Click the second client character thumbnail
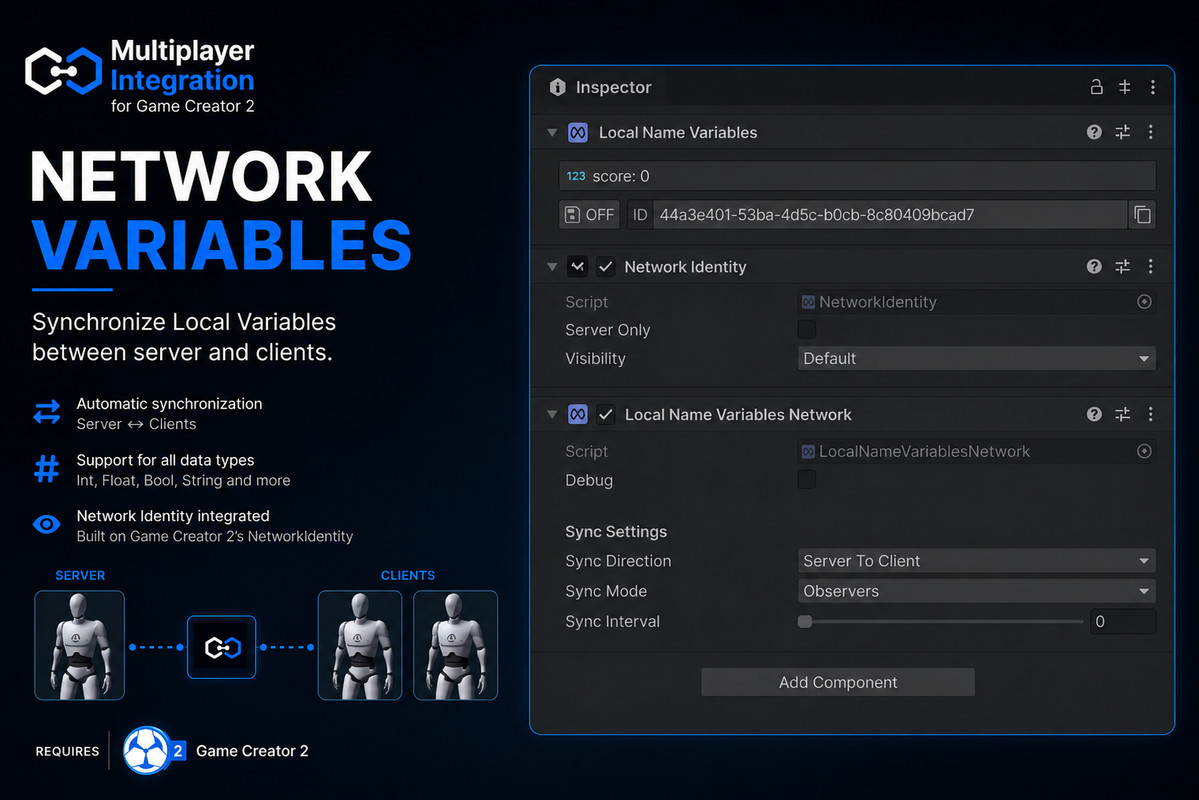Viewport: 1199px width, 800px height. pos(456,646)
